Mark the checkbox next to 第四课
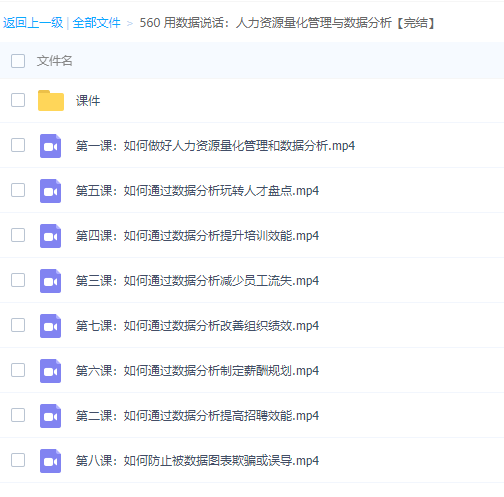The height and width of the screenshot is (497, 504). 18,235
